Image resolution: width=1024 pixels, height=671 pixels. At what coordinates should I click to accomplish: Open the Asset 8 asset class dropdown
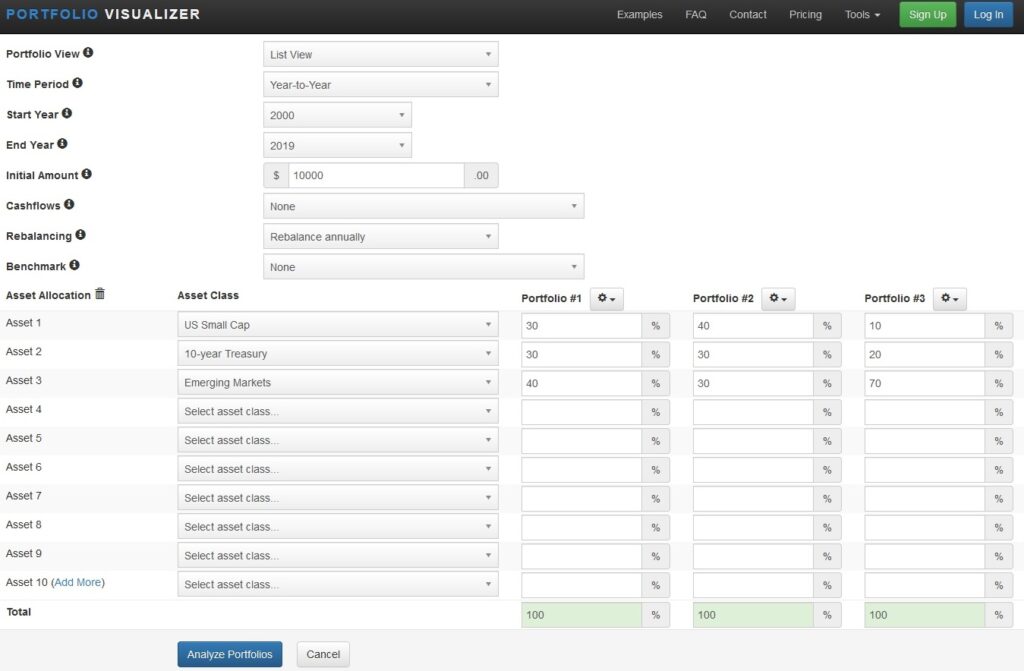[x=338, y=527]
